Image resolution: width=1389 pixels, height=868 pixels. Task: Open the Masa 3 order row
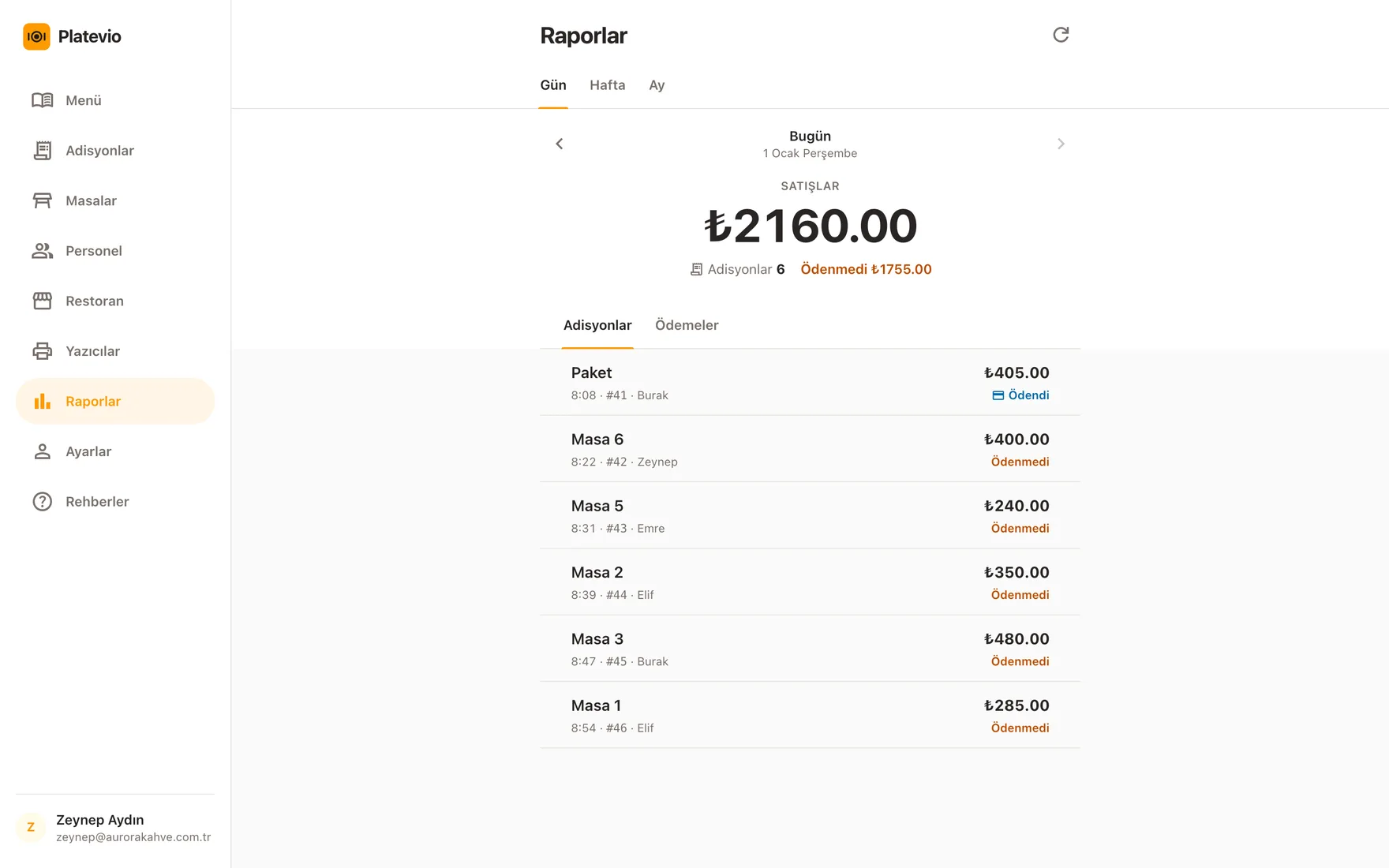point(810,649)
